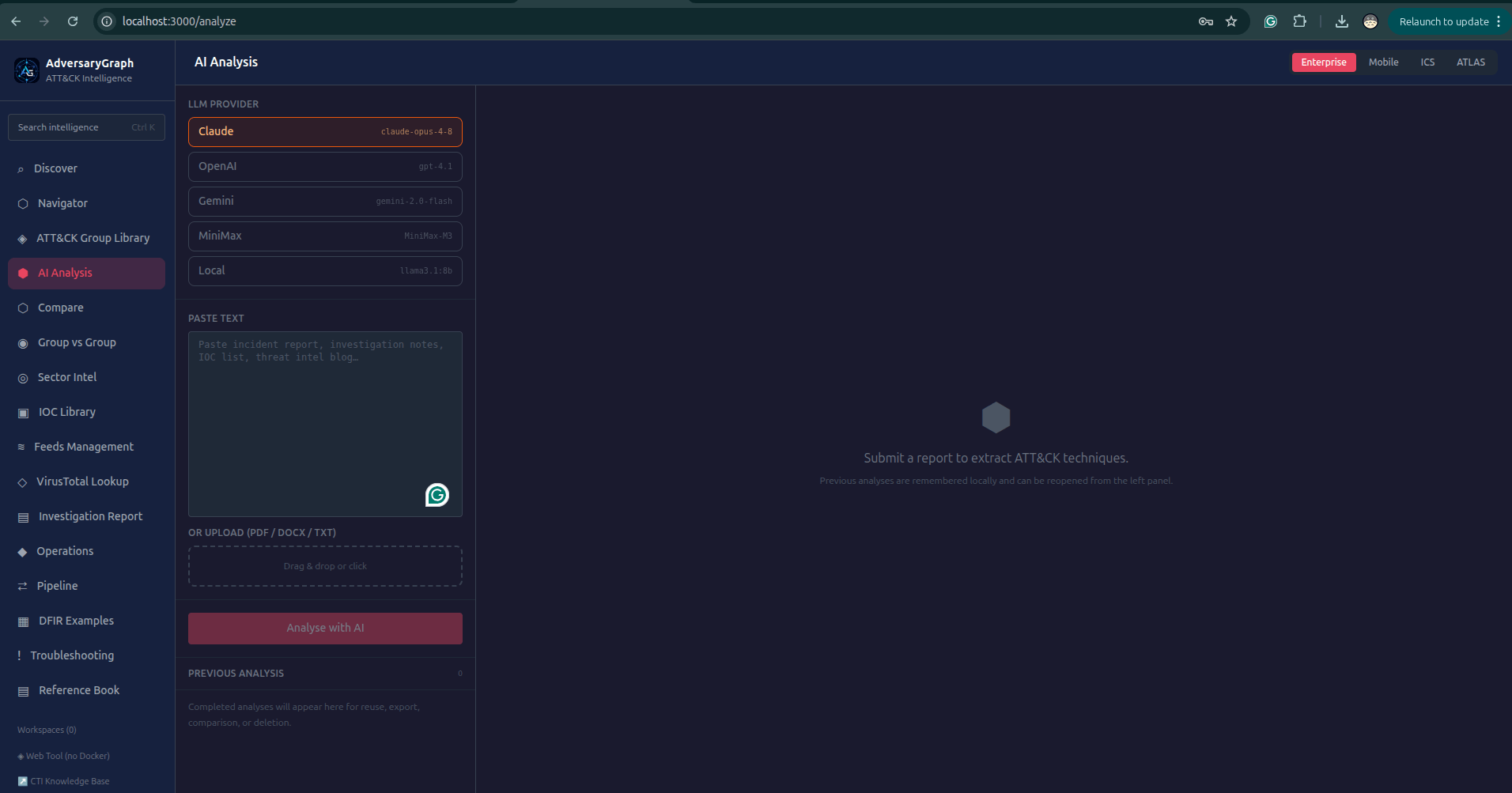Open the Sector Intel page

[86, 378]
